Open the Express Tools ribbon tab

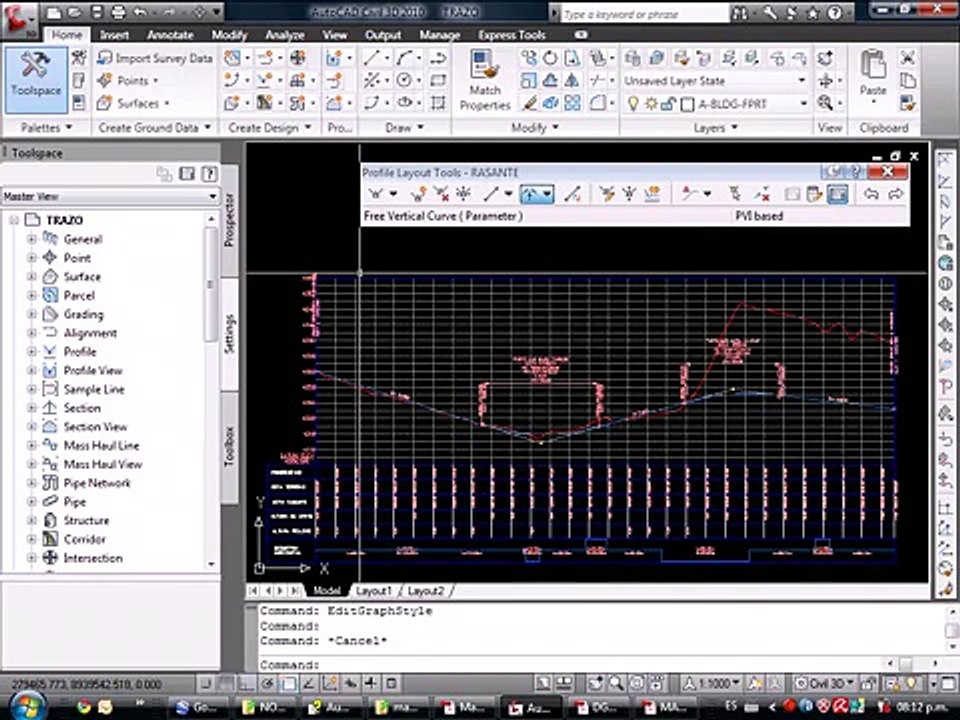pos(512,35)
